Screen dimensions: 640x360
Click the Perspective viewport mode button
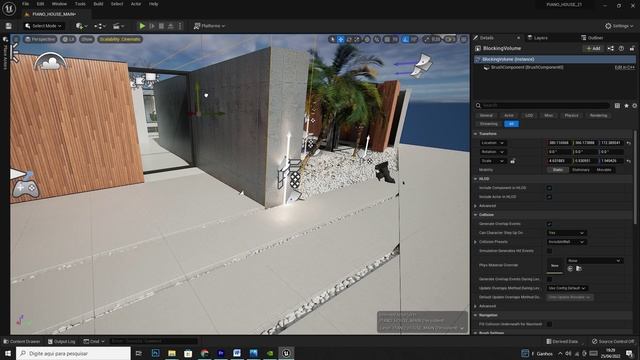coord(40,39)
